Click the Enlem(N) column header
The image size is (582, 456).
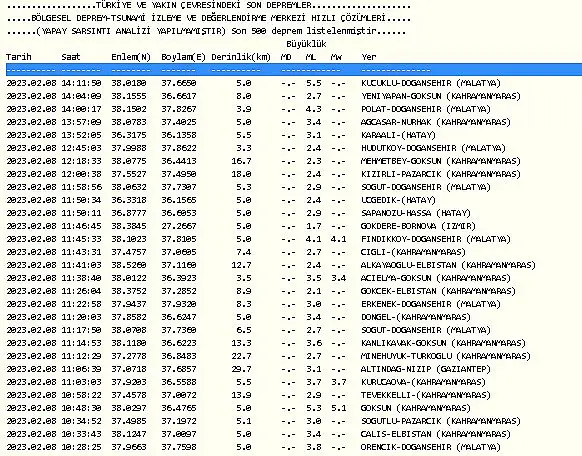pos(131,57)
